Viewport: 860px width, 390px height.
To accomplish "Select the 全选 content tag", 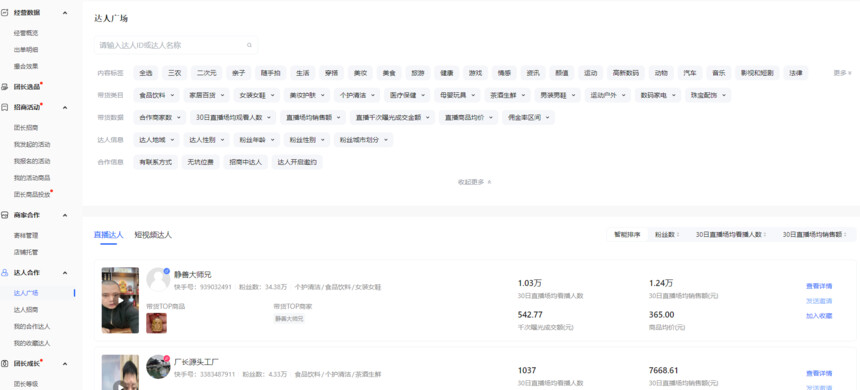I will click(145, 72).
